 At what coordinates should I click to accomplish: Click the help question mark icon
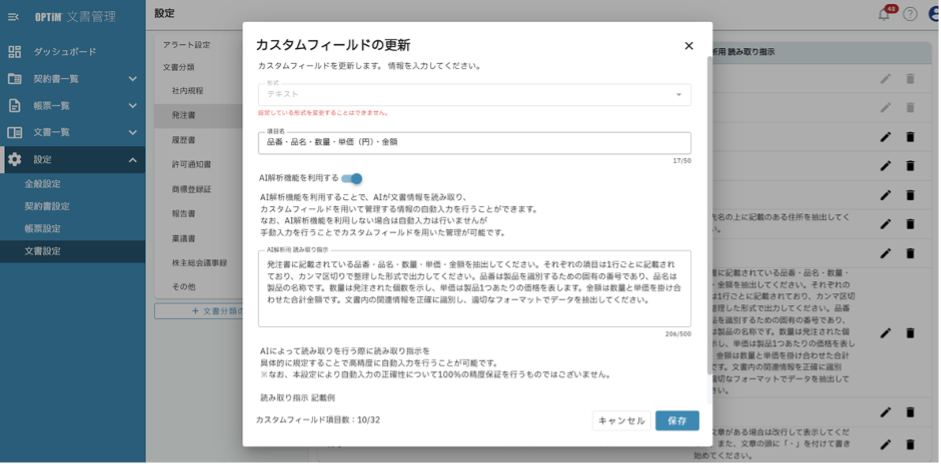tap(910, 14)
